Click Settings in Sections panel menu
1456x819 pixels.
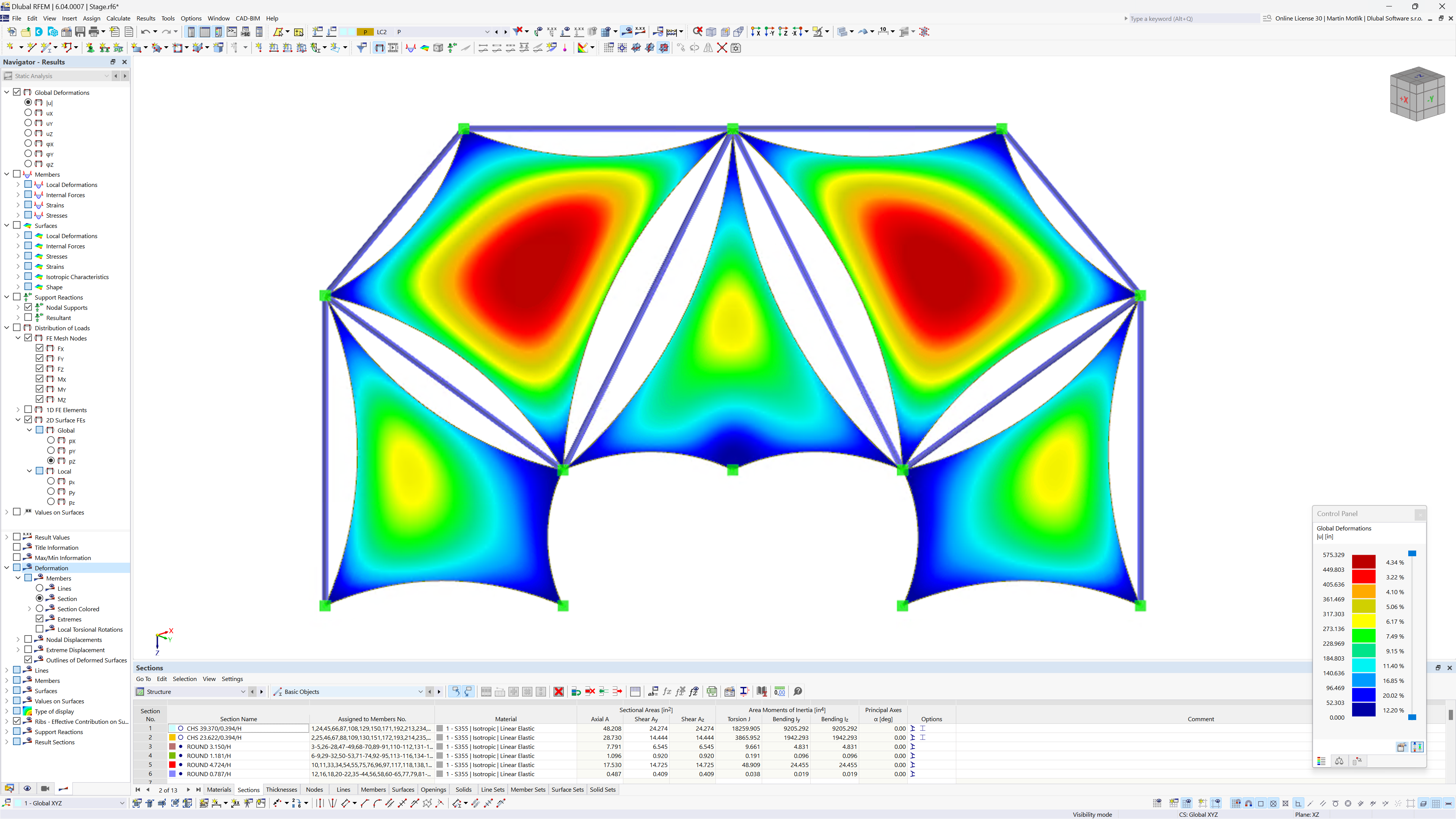tap(232, 679)
